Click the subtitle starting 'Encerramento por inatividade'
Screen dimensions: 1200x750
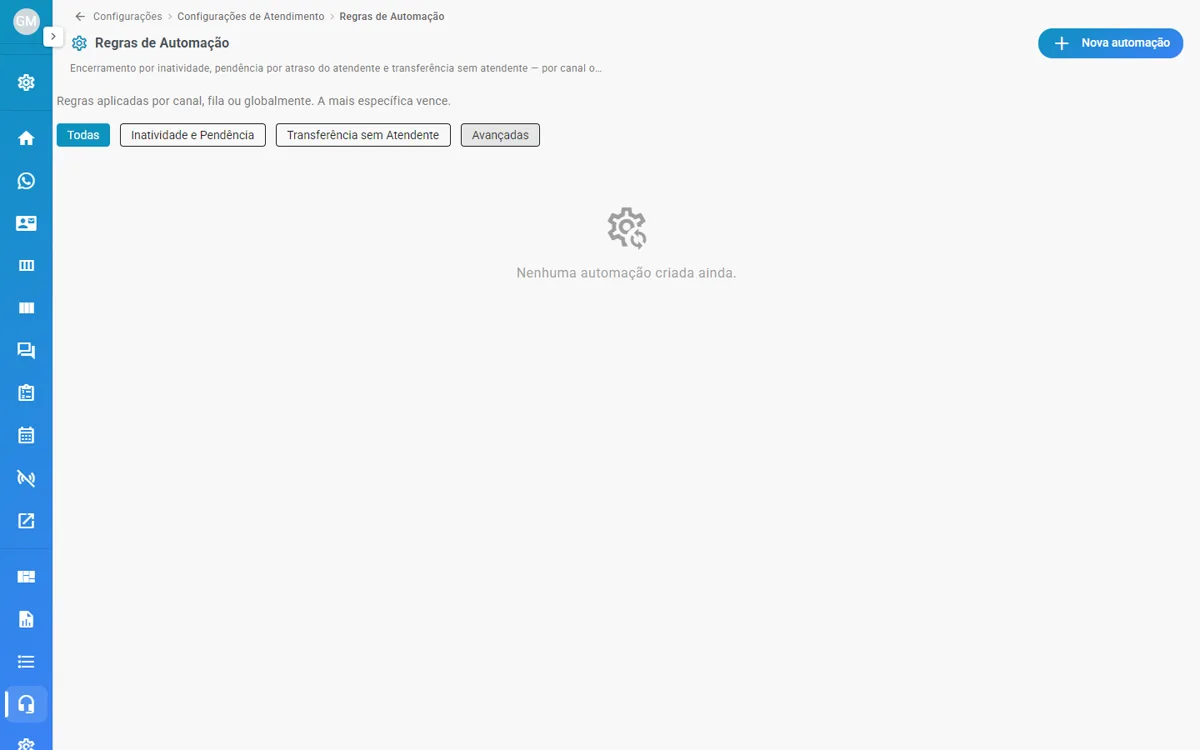point(336,68)
